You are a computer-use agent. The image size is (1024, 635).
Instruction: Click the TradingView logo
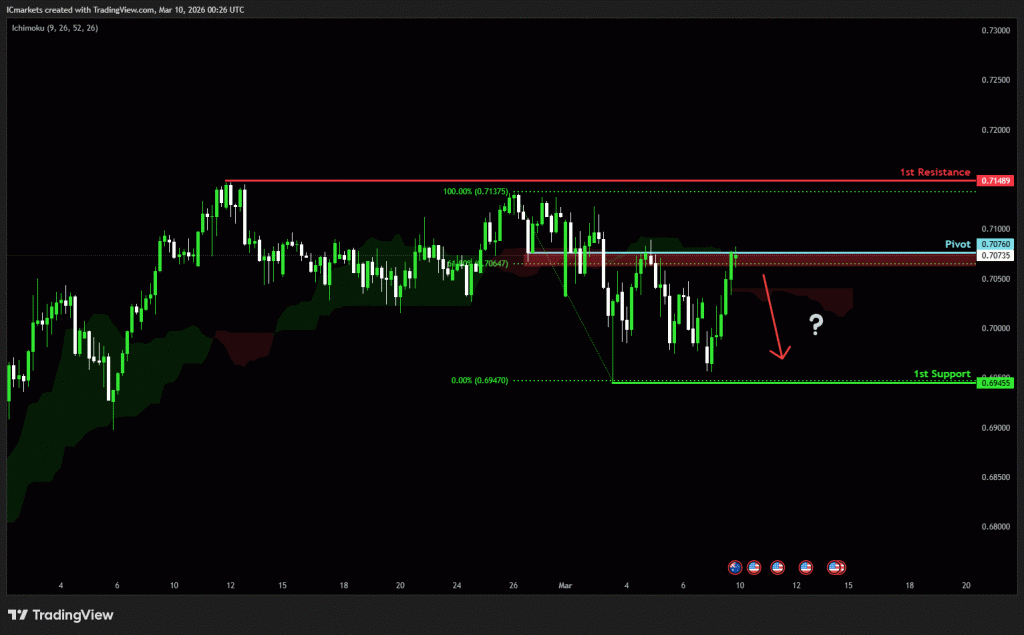click(x=62, y=615)
